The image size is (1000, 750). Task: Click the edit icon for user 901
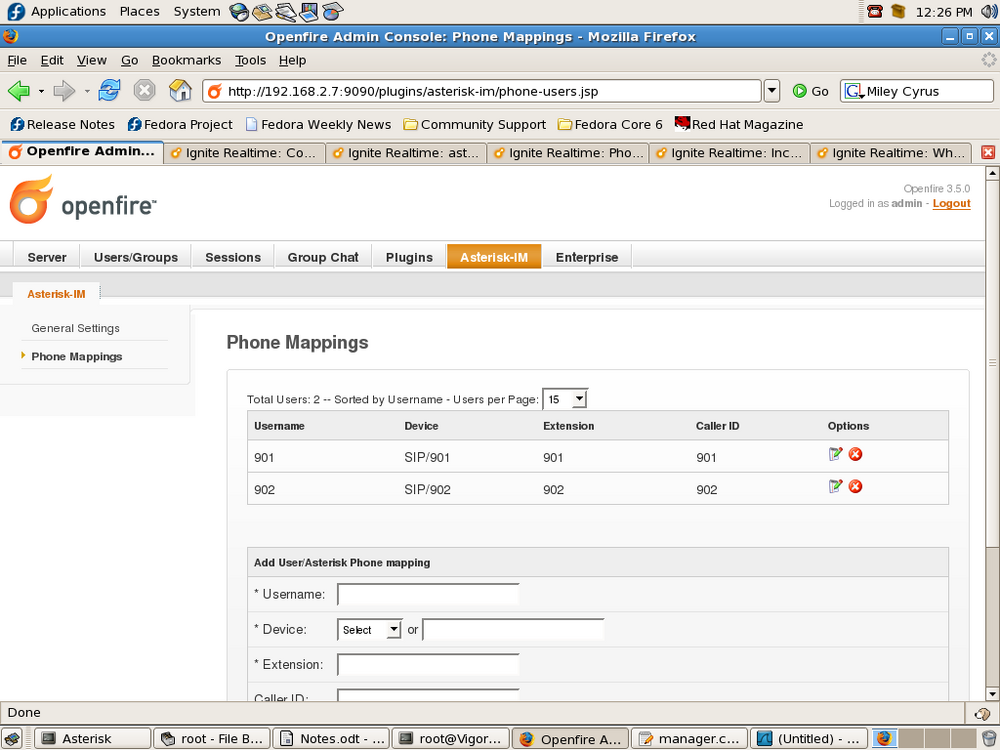click(x=835, y=454)
